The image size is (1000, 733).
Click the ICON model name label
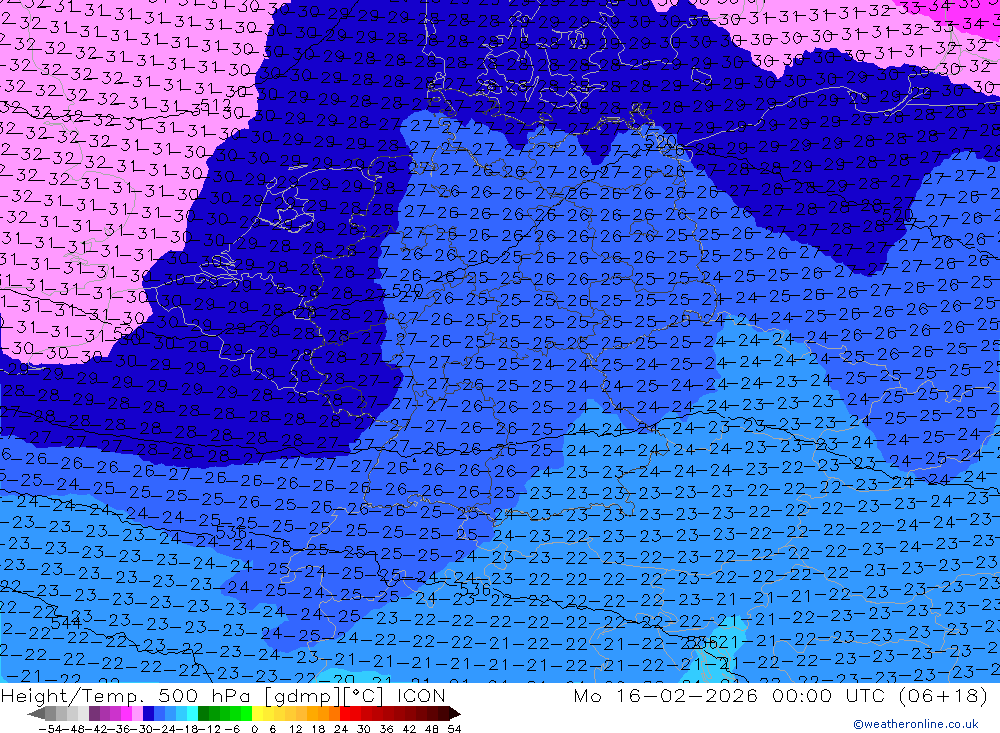coord(421,695)
